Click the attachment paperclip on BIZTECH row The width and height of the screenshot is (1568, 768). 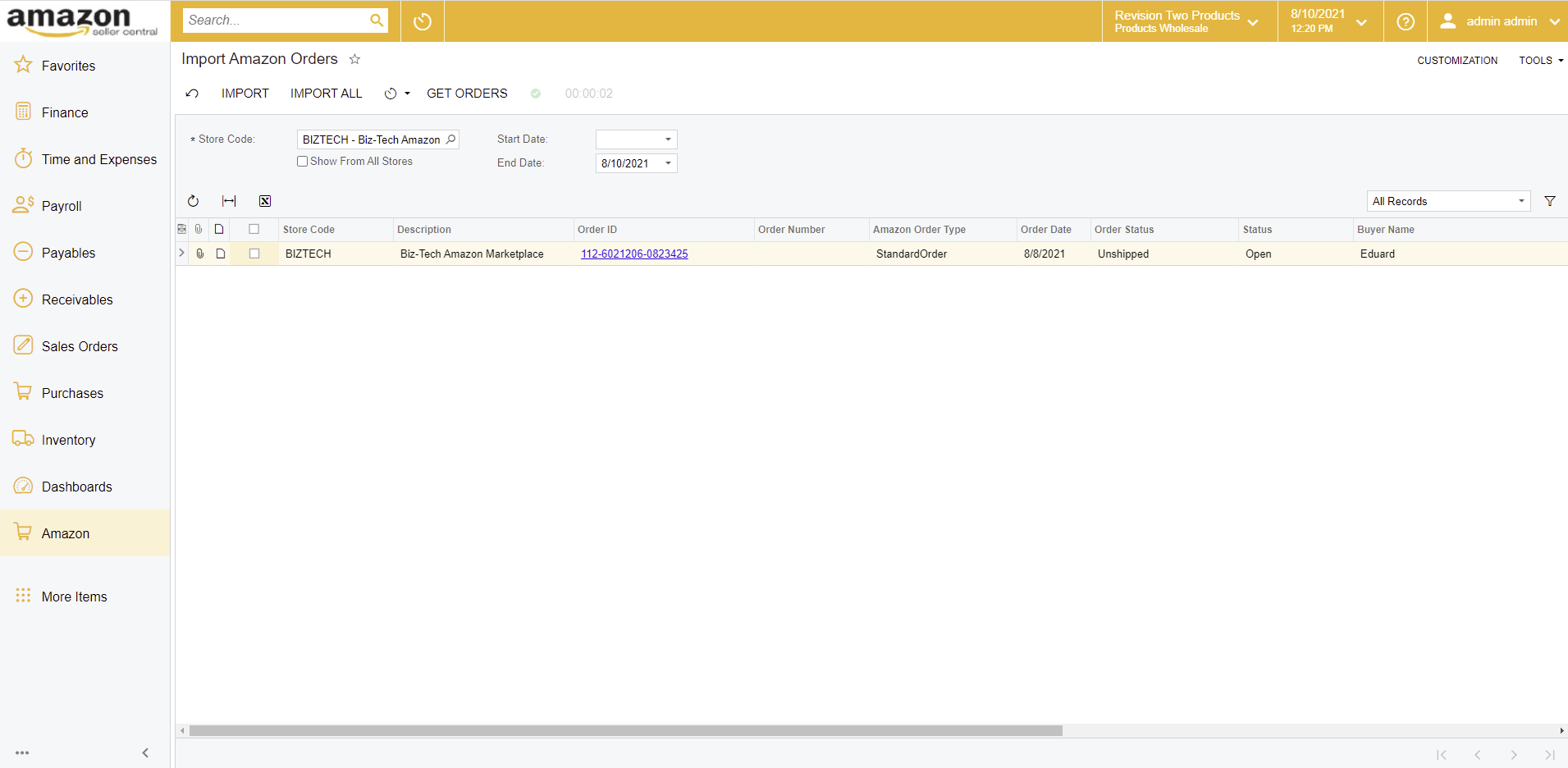(x=199, y=254)
